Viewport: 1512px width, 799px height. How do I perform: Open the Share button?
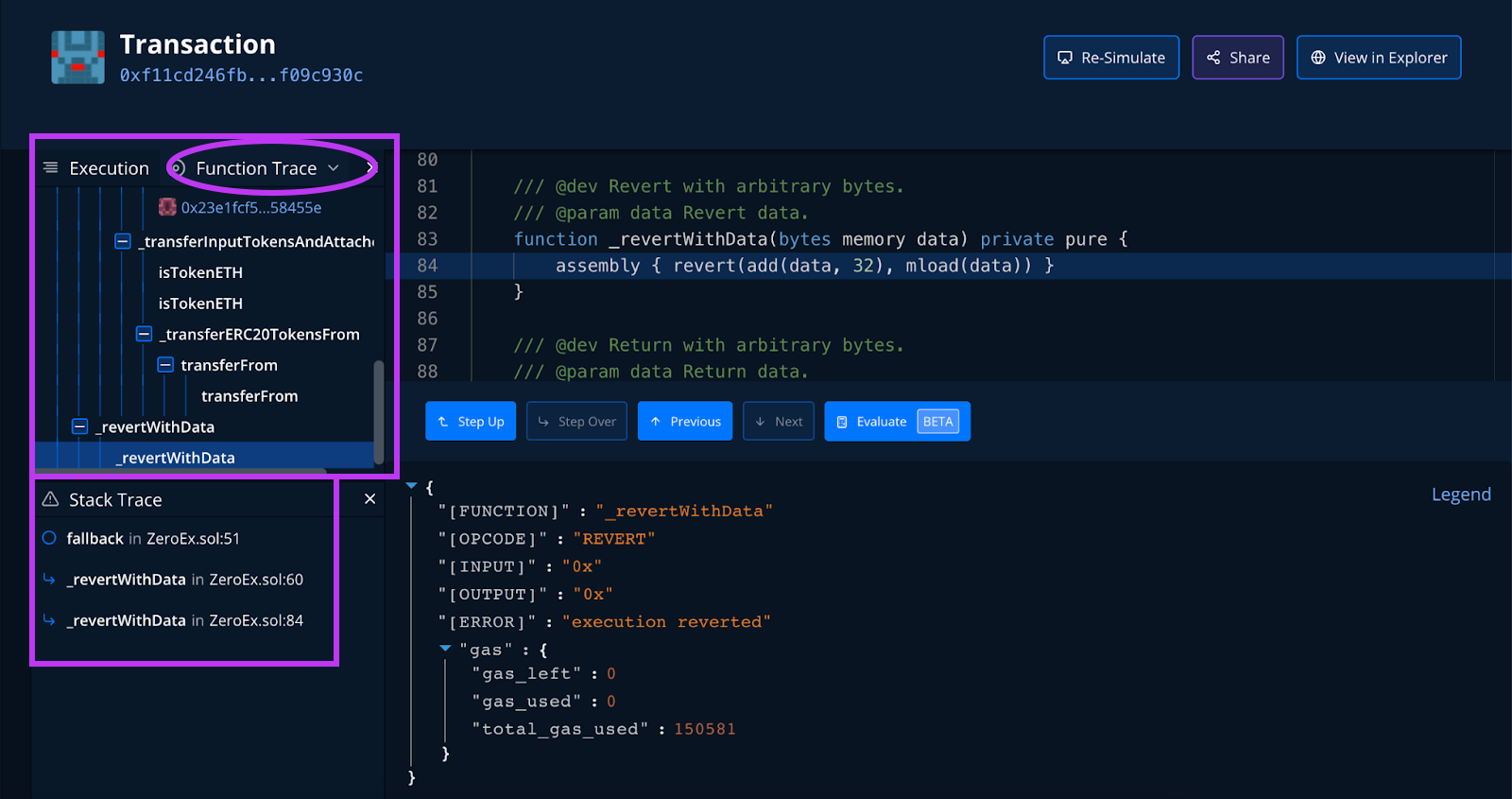click(x=1238, y=58)
